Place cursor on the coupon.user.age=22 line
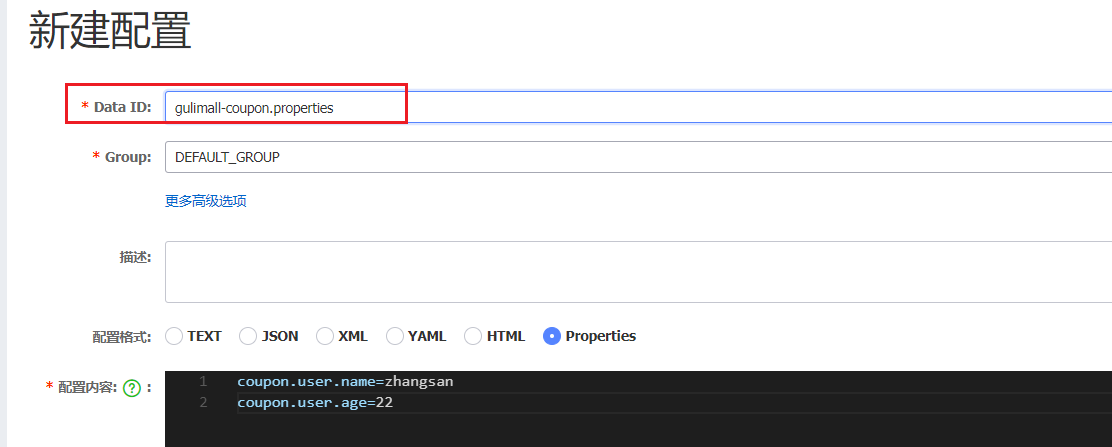 (x=321, y=403)
